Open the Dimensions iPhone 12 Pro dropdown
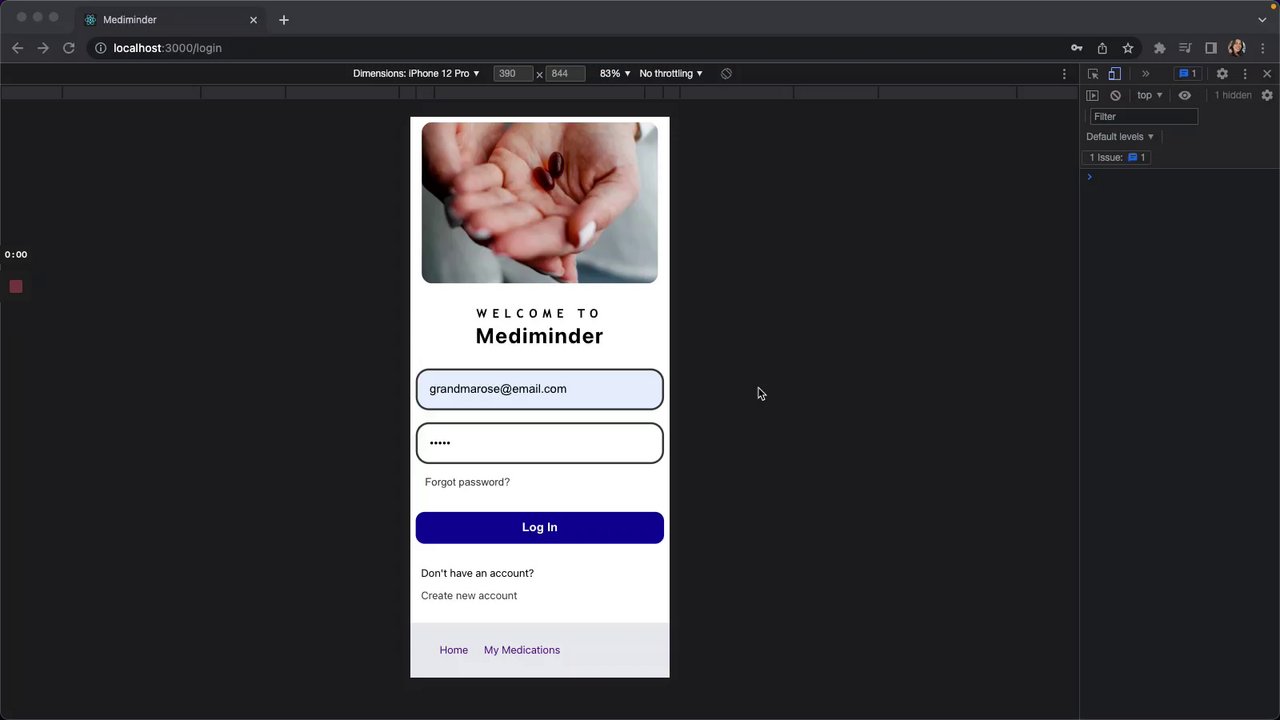Viewport: 1280px width, 720px height. coord(416,74)
